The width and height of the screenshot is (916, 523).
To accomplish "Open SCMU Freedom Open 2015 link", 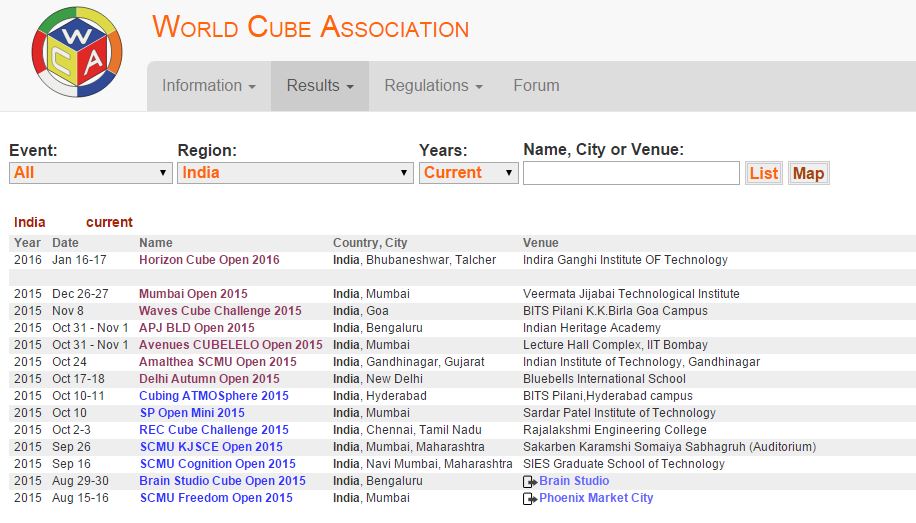I will pyautogui.click(x=216, y=498).
